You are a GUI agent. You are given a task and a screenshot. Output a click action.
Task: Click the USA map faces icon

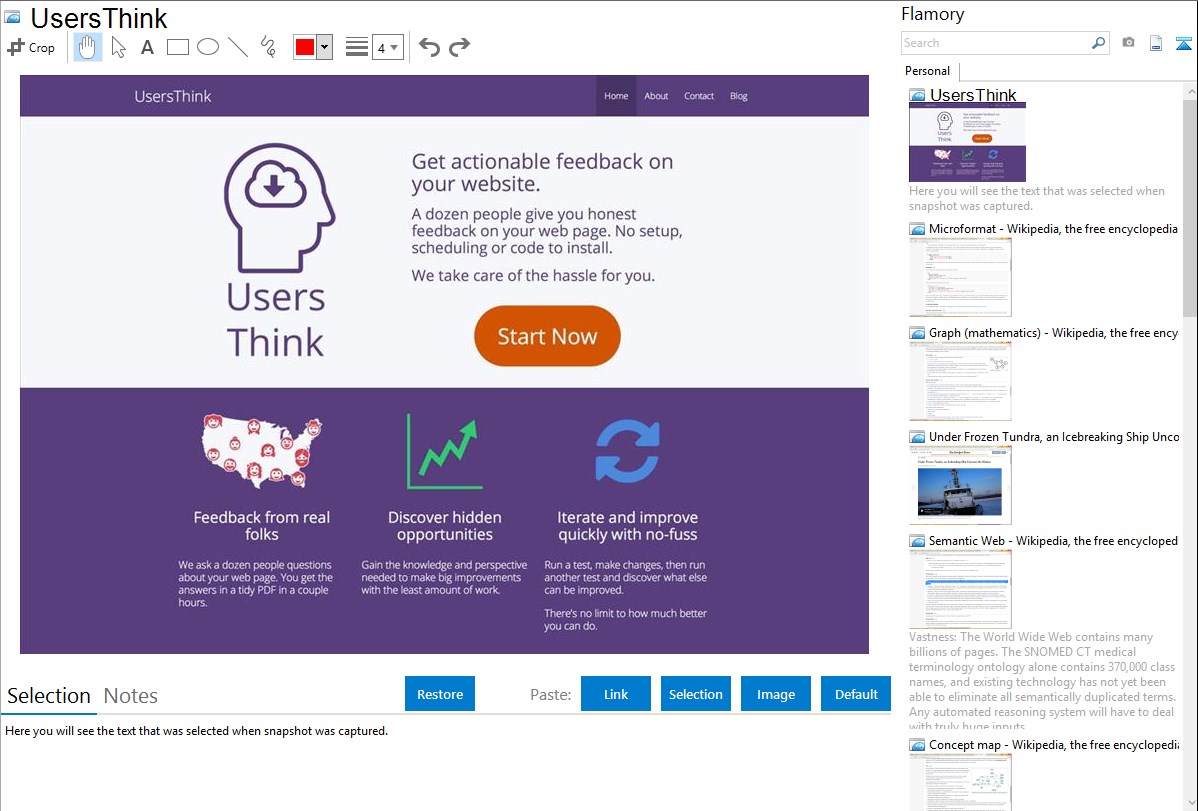pyautogui.click(x=262, y=451)
